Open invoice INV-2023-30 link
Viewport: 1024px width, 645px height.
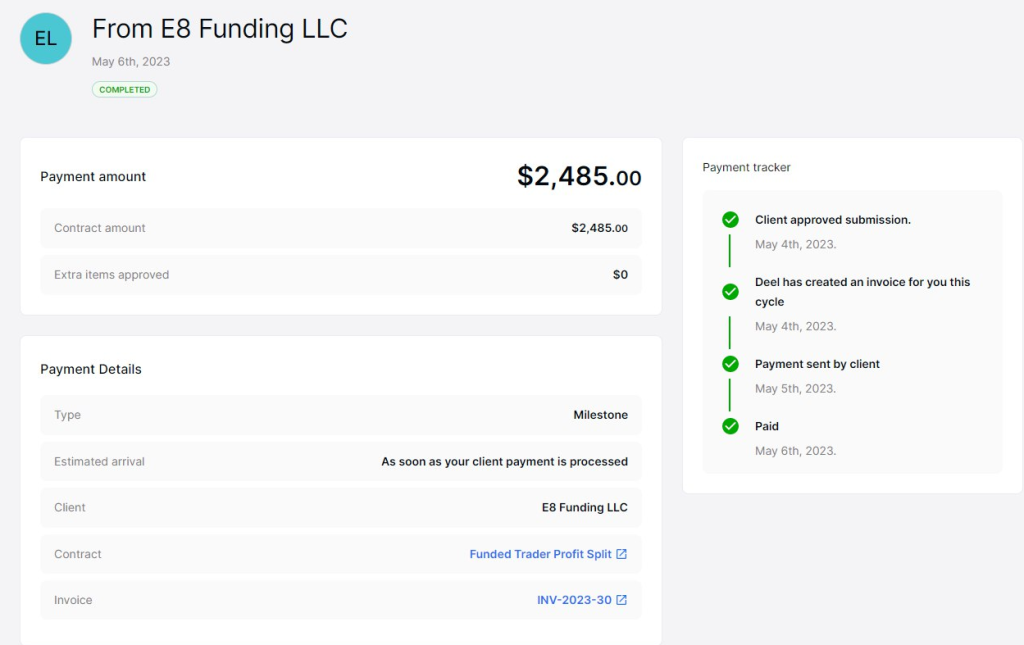click(x=574, y=600)
